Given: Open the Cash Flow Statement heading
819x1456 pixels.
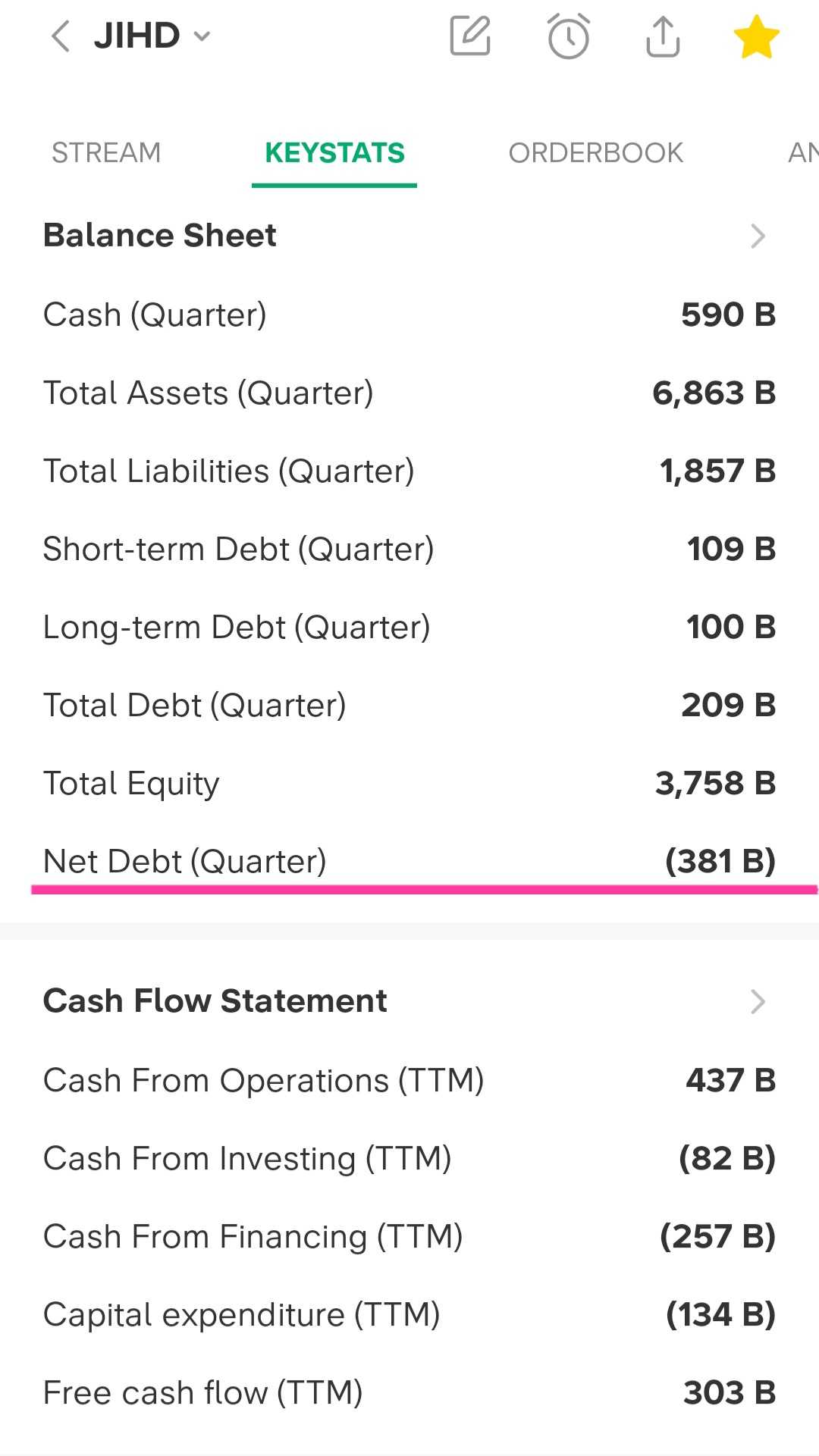Looking at the screenshot, I should pyautogui.click(x=215, y=1001).
